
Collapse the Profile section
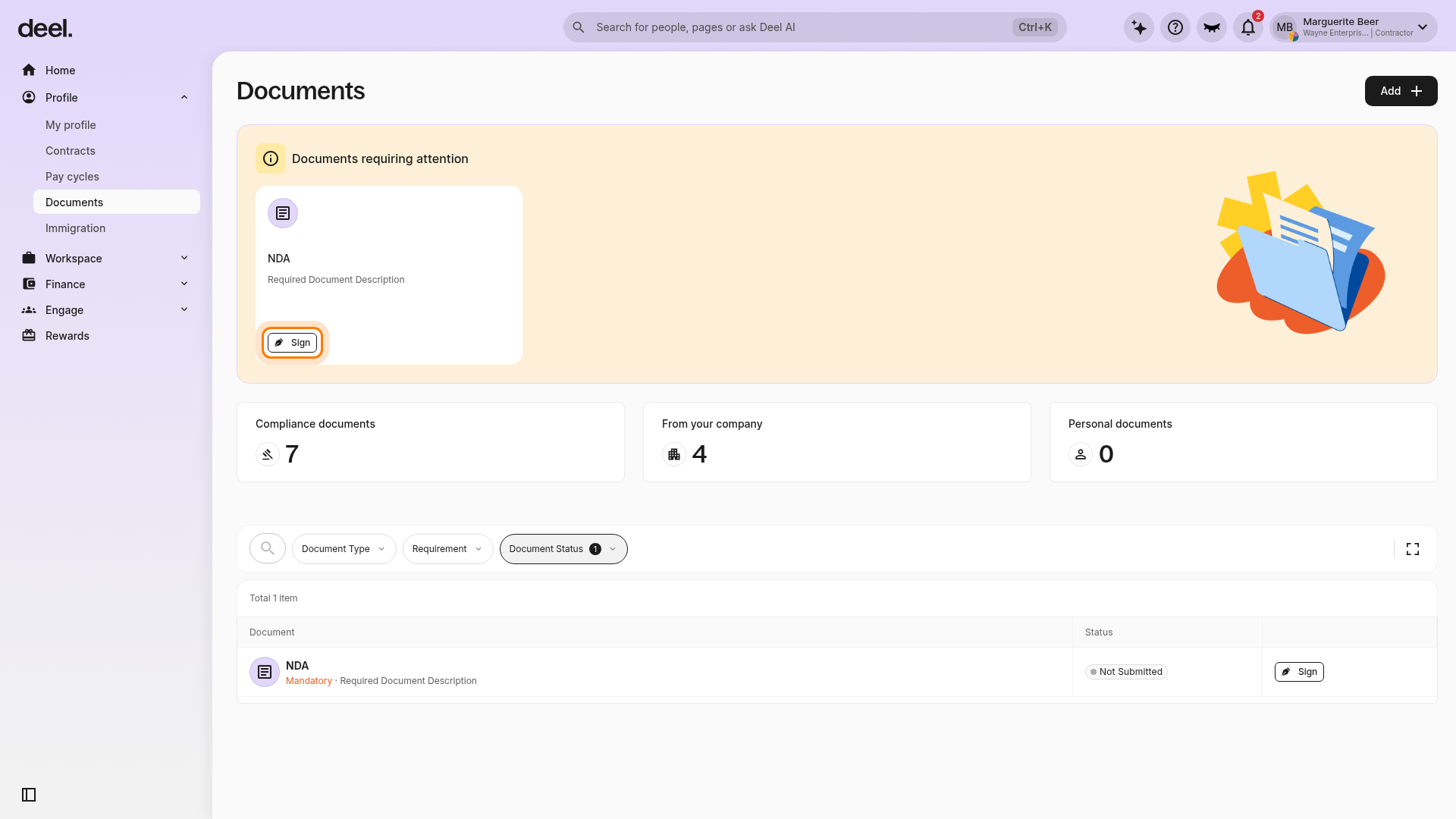click(x=184, y=98)
